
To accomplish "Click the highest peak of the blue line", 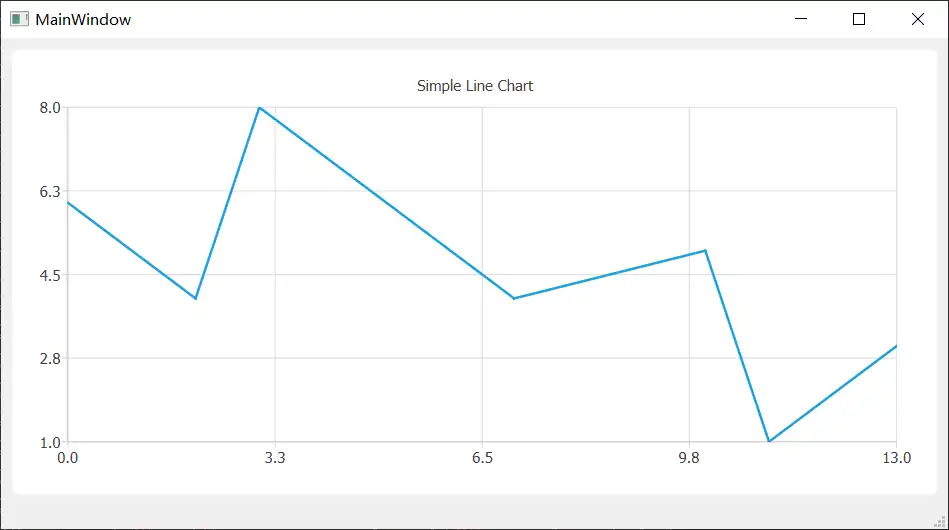I will tap(259, 108).
